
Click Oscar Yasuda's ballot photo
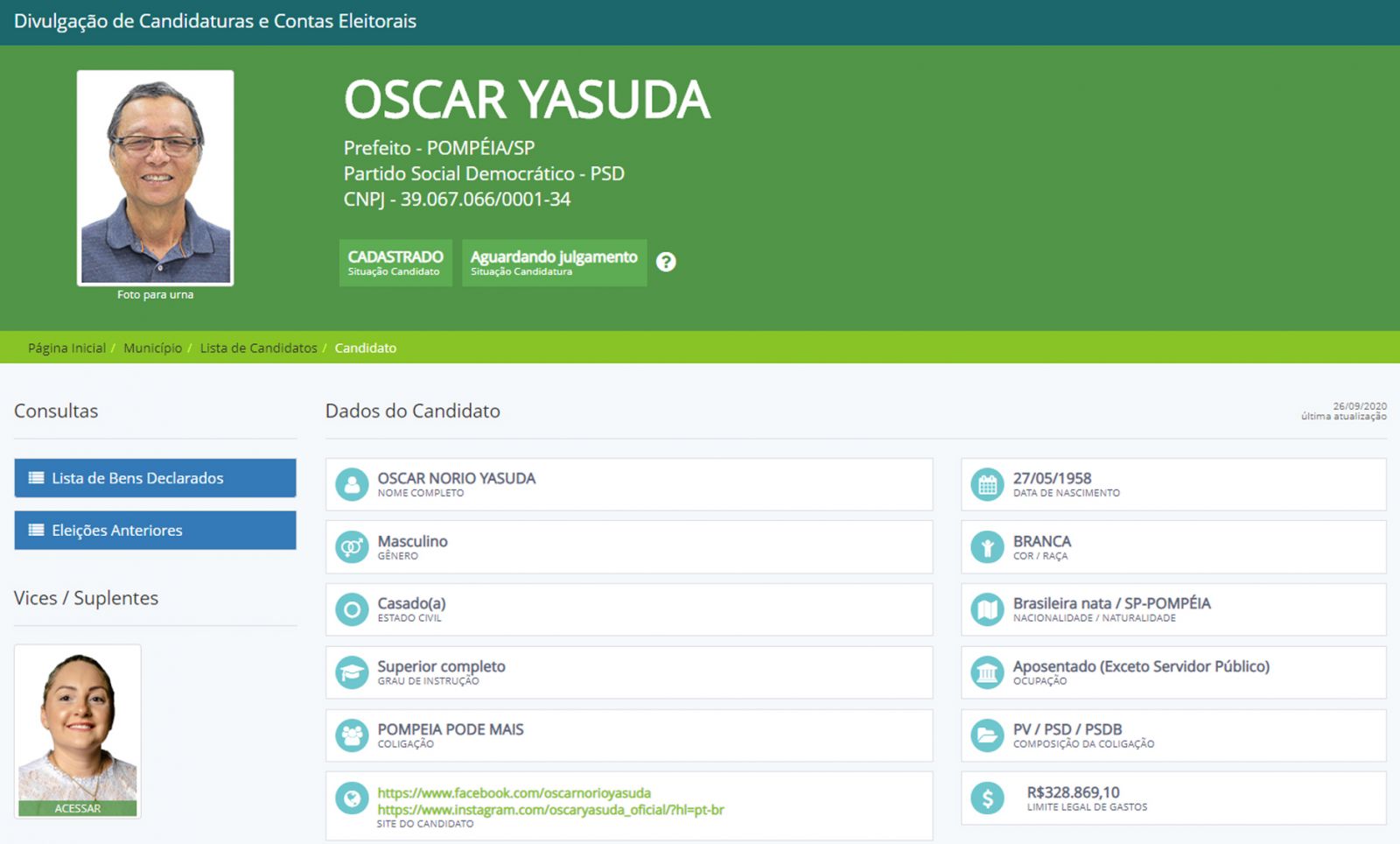[156, 179]
